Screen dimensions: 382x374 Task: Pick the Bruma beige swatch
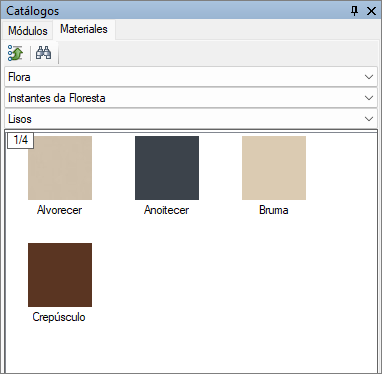click(274, 168)
